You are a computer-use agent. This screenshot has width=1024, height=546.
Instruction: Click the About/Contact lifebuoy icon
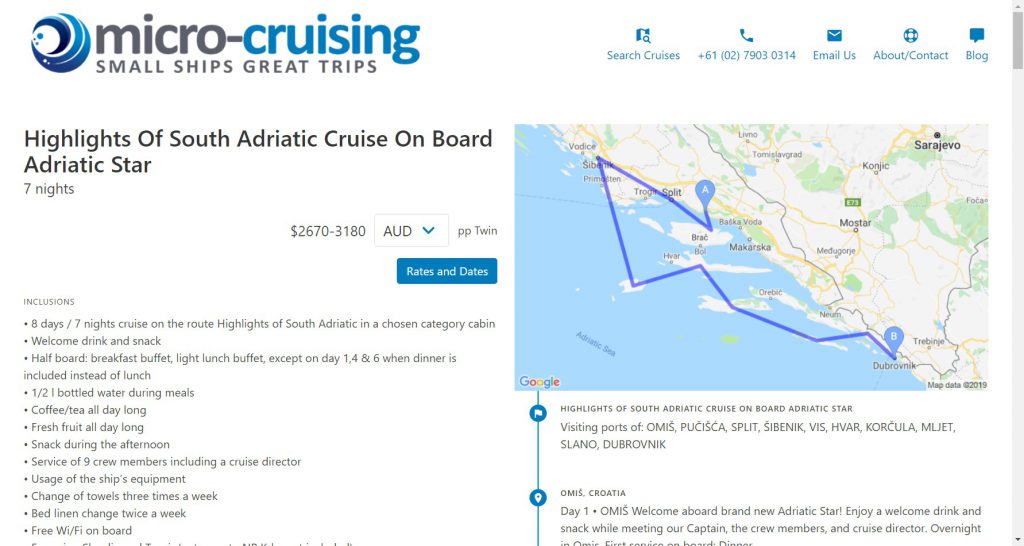pyautogui.click(x=910, y=35)
